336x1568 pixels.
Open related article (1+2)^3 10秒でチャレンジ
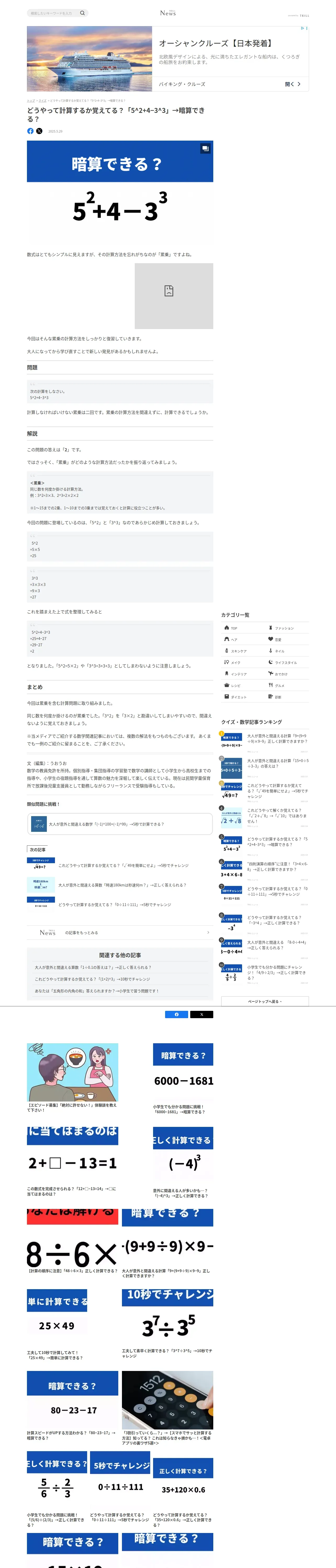click(x=92, y=979)
